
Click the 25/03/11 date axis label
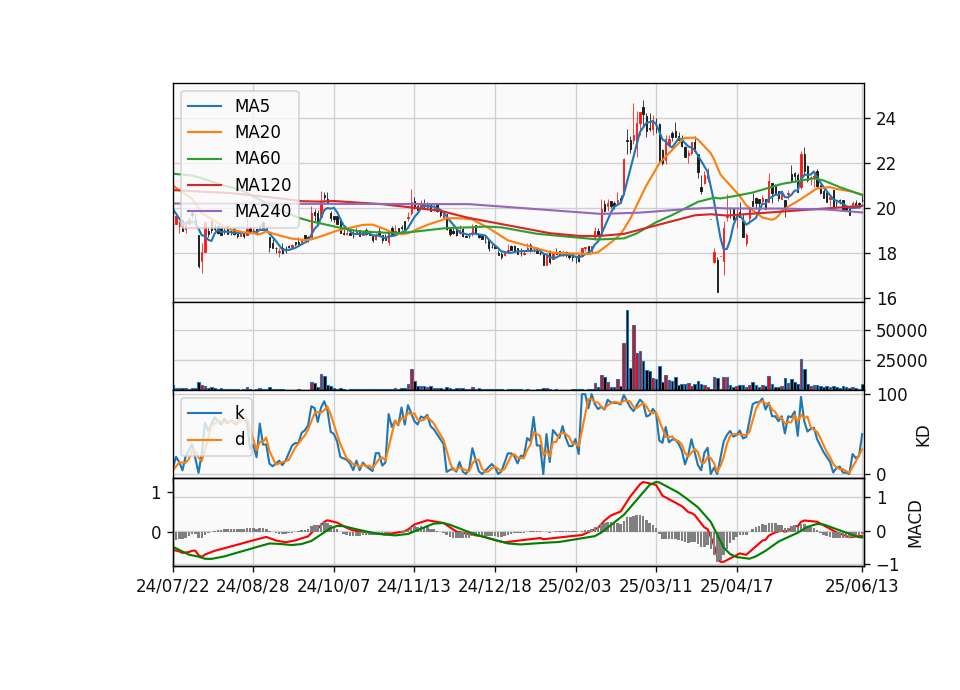tap(656, 586)
